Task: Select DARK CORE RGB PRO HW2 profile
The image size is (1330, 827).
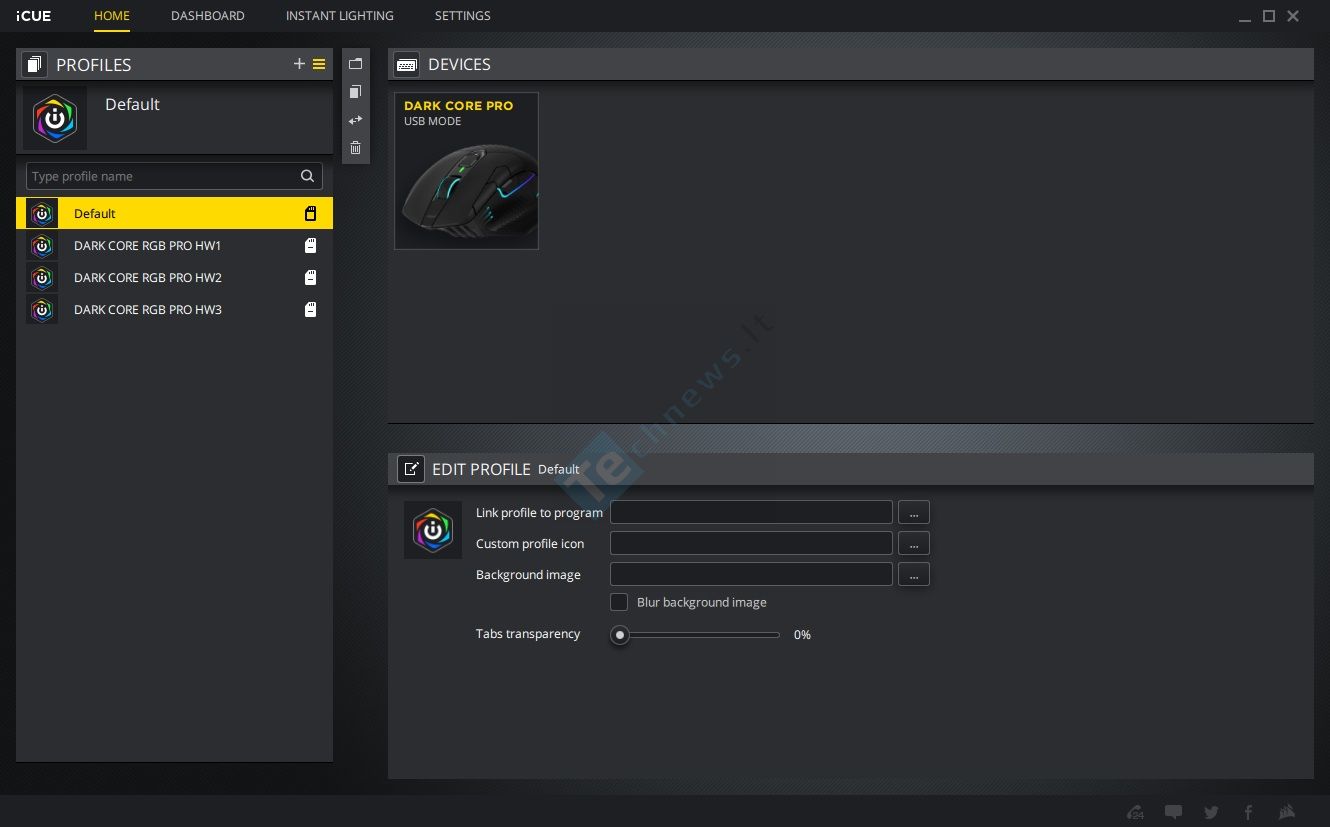Action: 174,277
